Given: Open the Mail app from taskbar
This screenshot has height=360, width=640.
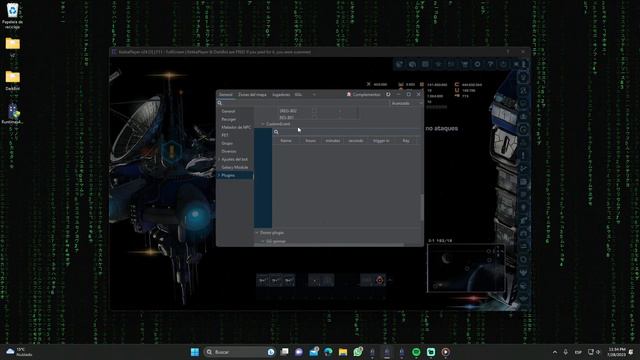Looking at the screenshot, I should 314,352.
